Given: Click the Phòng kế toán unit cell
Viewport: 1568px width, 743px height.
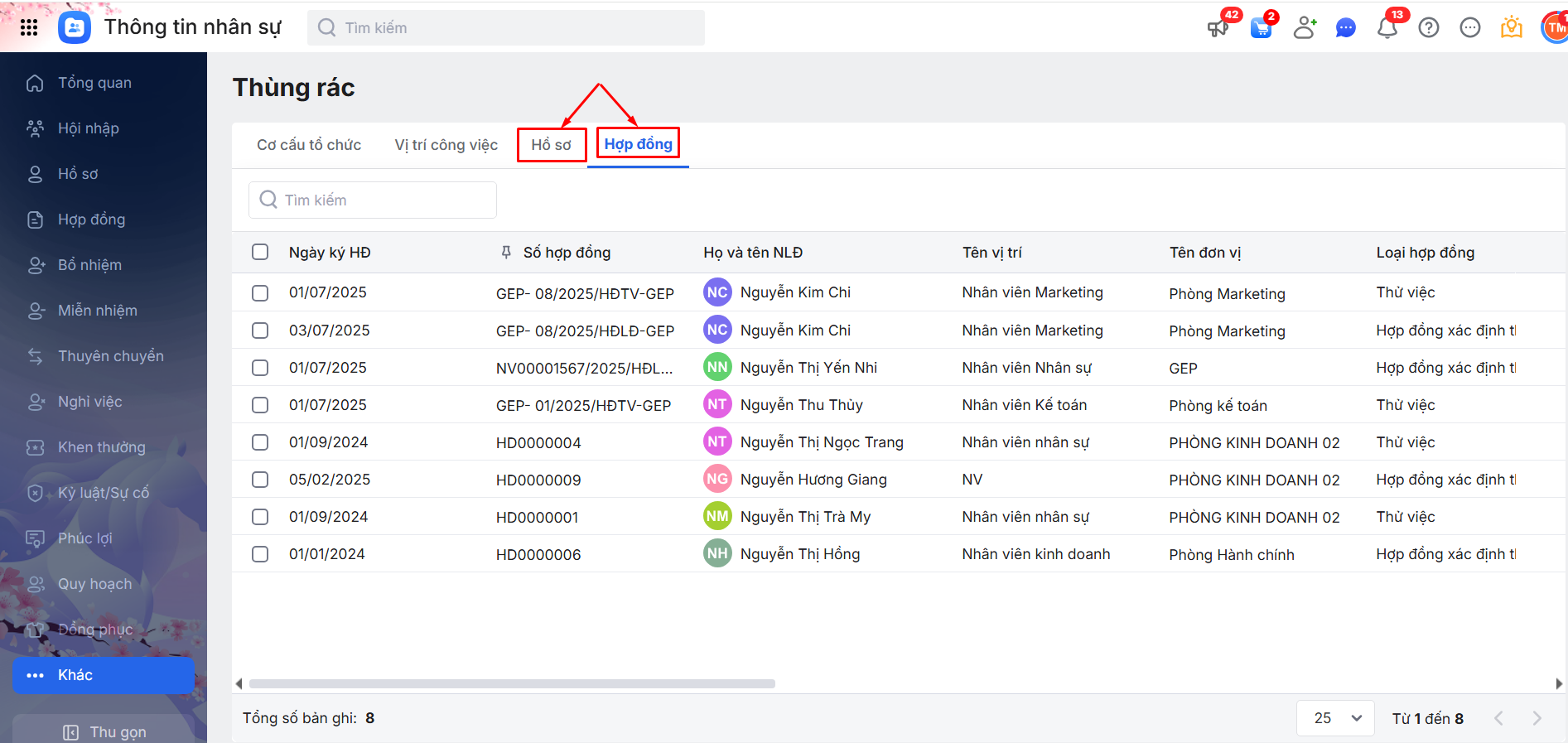Looking at the screenshot, I should coord(1218,406).
